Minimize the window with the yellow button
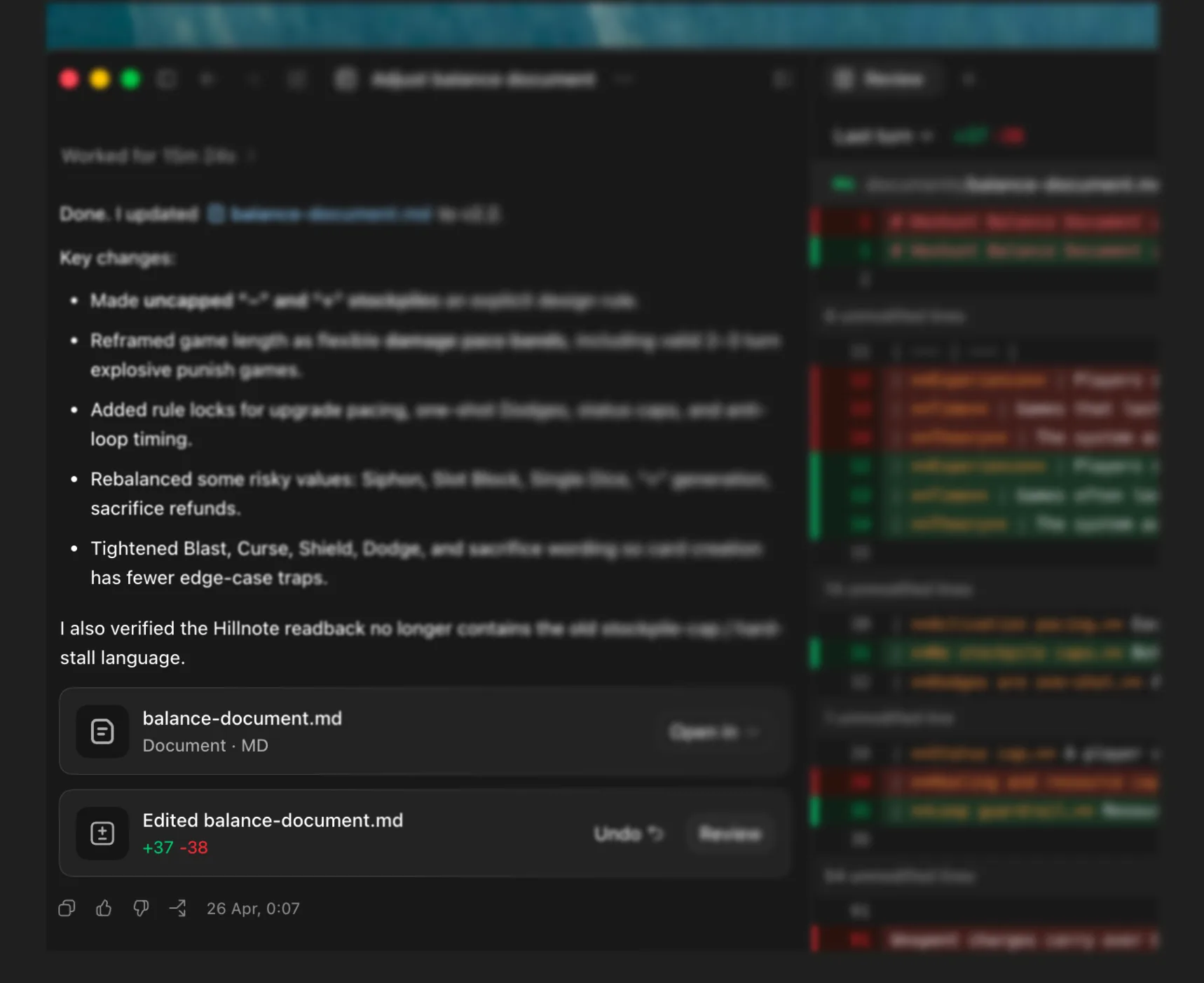Screen dimensions: 1204x983 pos(100,79)
